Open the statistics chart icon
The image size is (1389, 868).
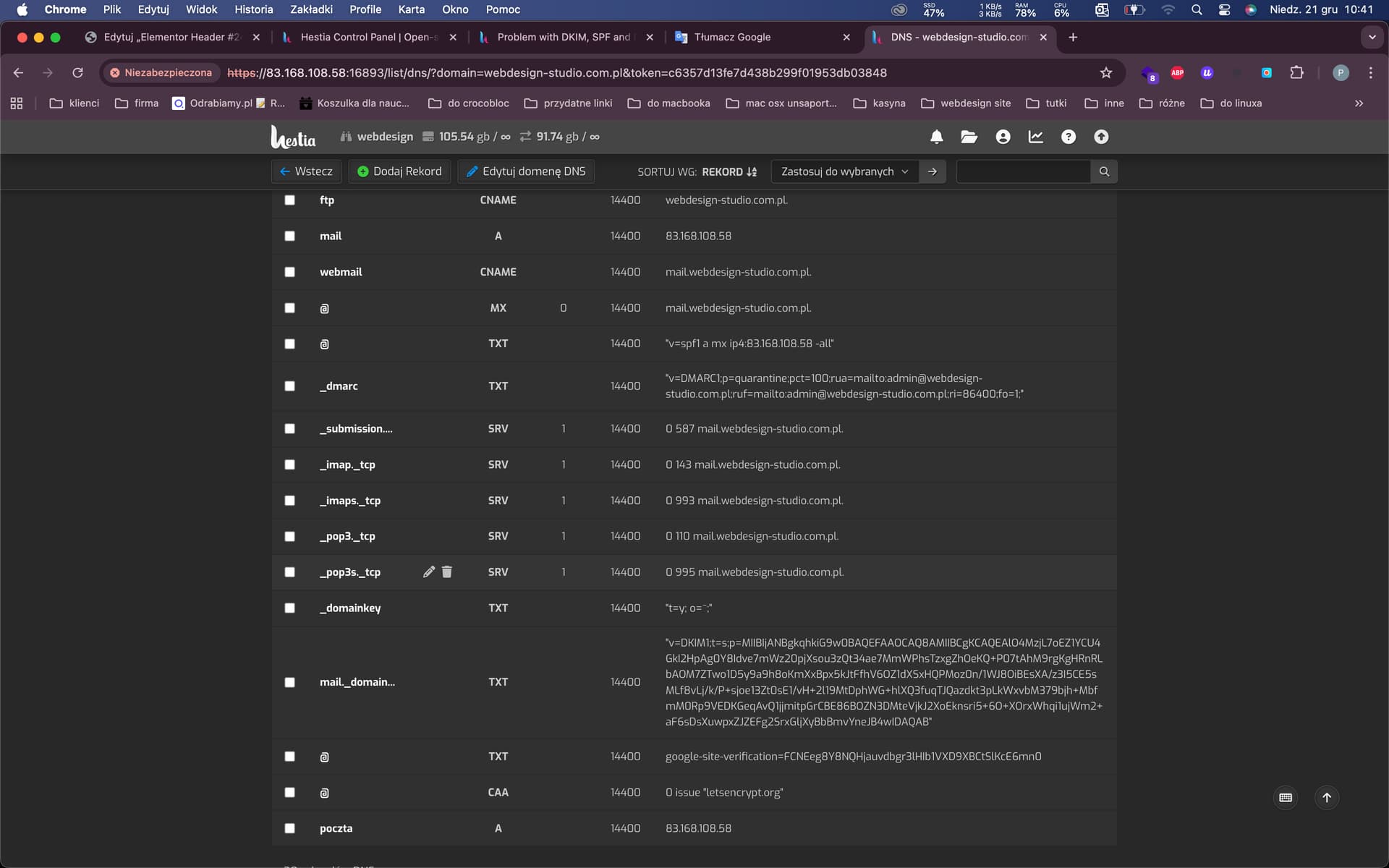pyautogui.click(x=1035, y=137)
